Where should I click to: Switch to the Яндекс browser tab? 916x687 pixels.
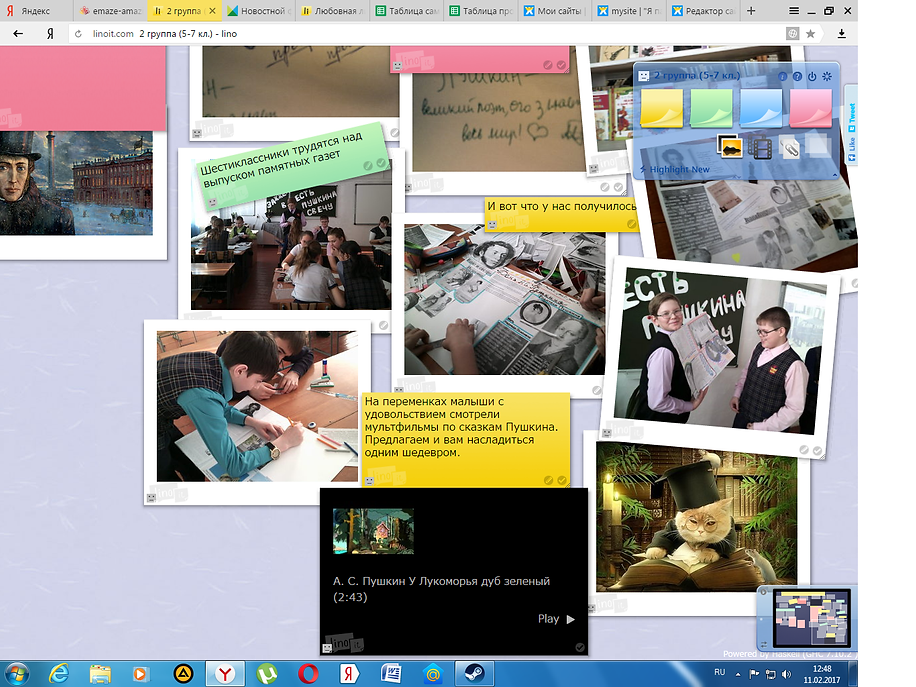click(35, 11)
